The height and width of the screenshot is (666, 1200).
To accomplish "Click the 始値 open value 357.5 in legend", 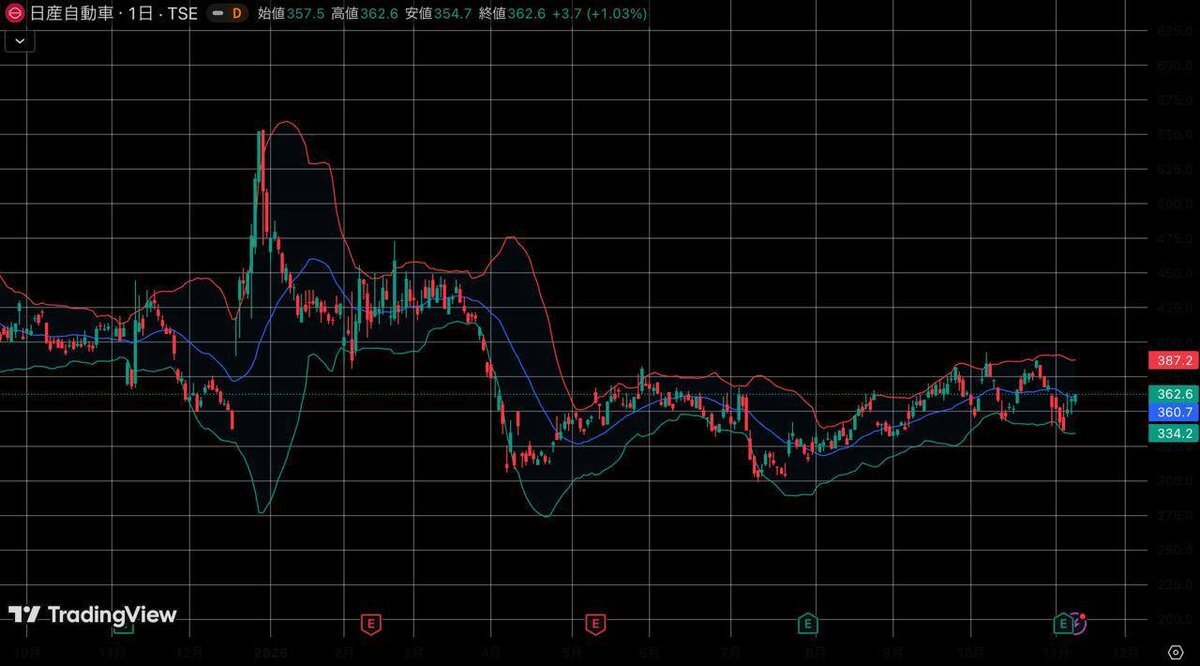I will 305,14.
